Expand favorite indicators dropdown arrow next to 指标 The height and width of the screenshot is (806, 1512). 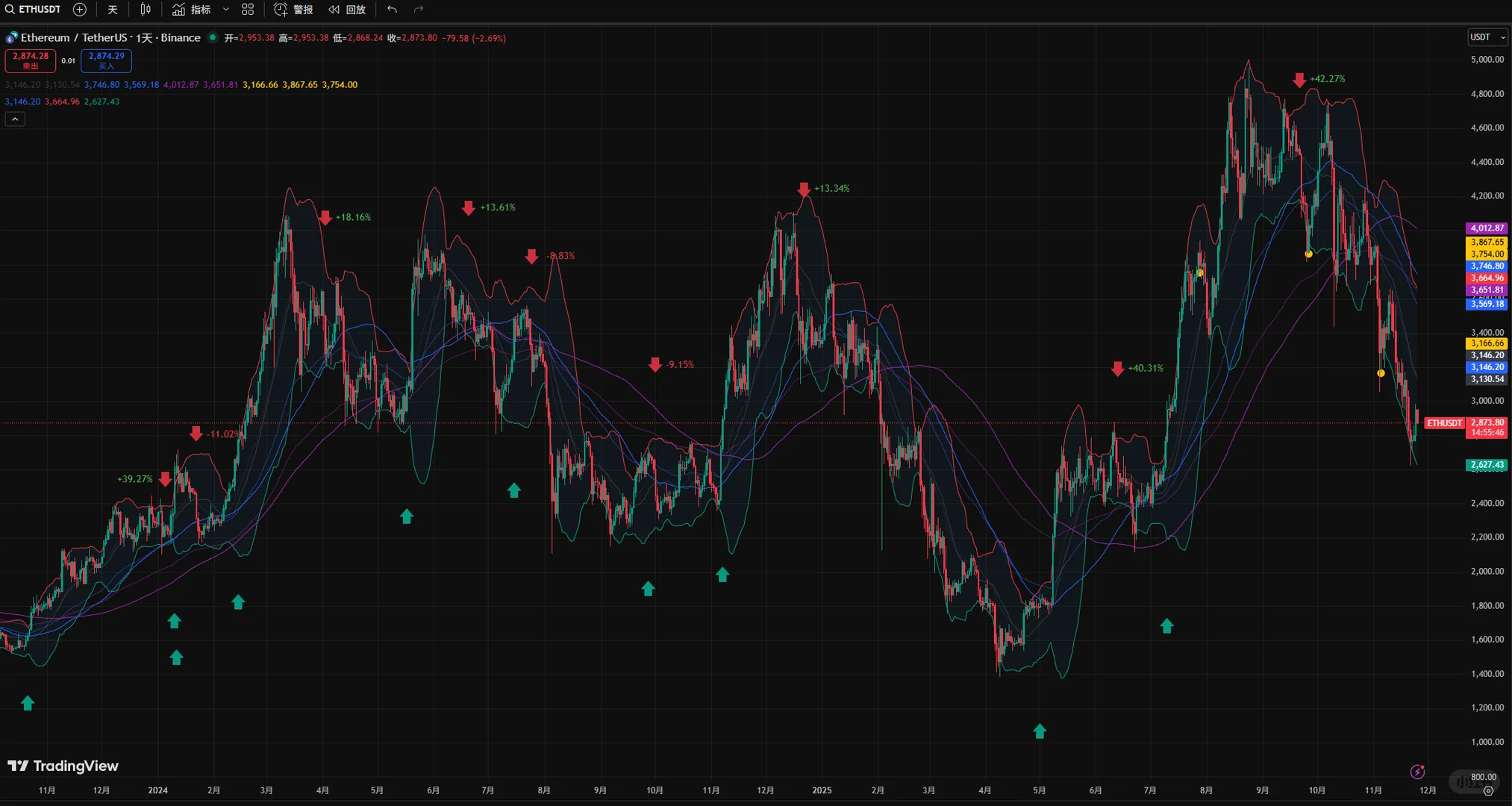click(226, 10)
